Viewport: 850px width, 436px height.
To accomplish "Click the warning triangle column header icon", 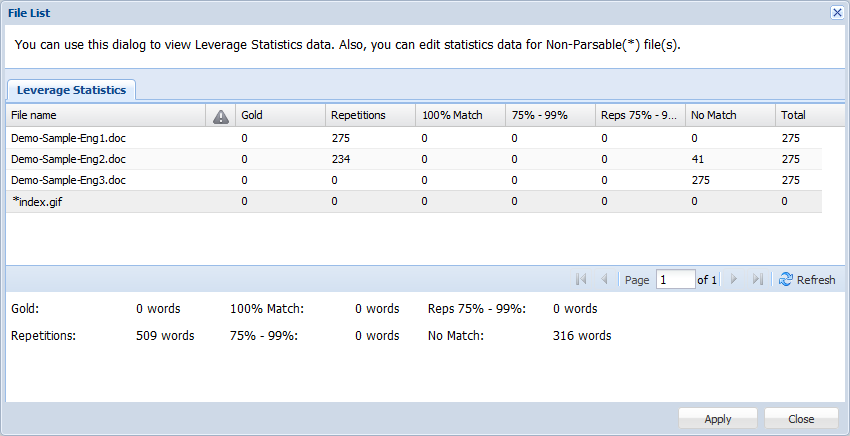I will click(221, 116).
